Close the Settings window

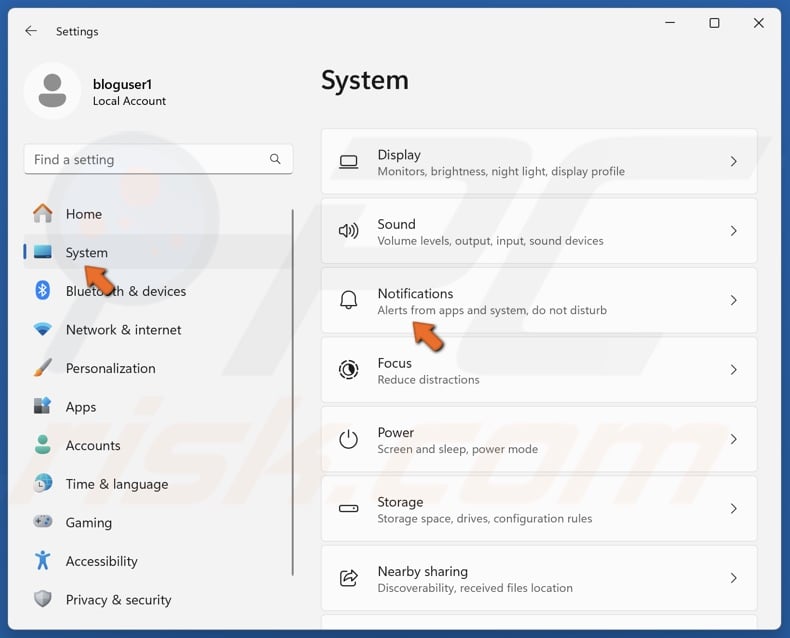coord(758,23)
